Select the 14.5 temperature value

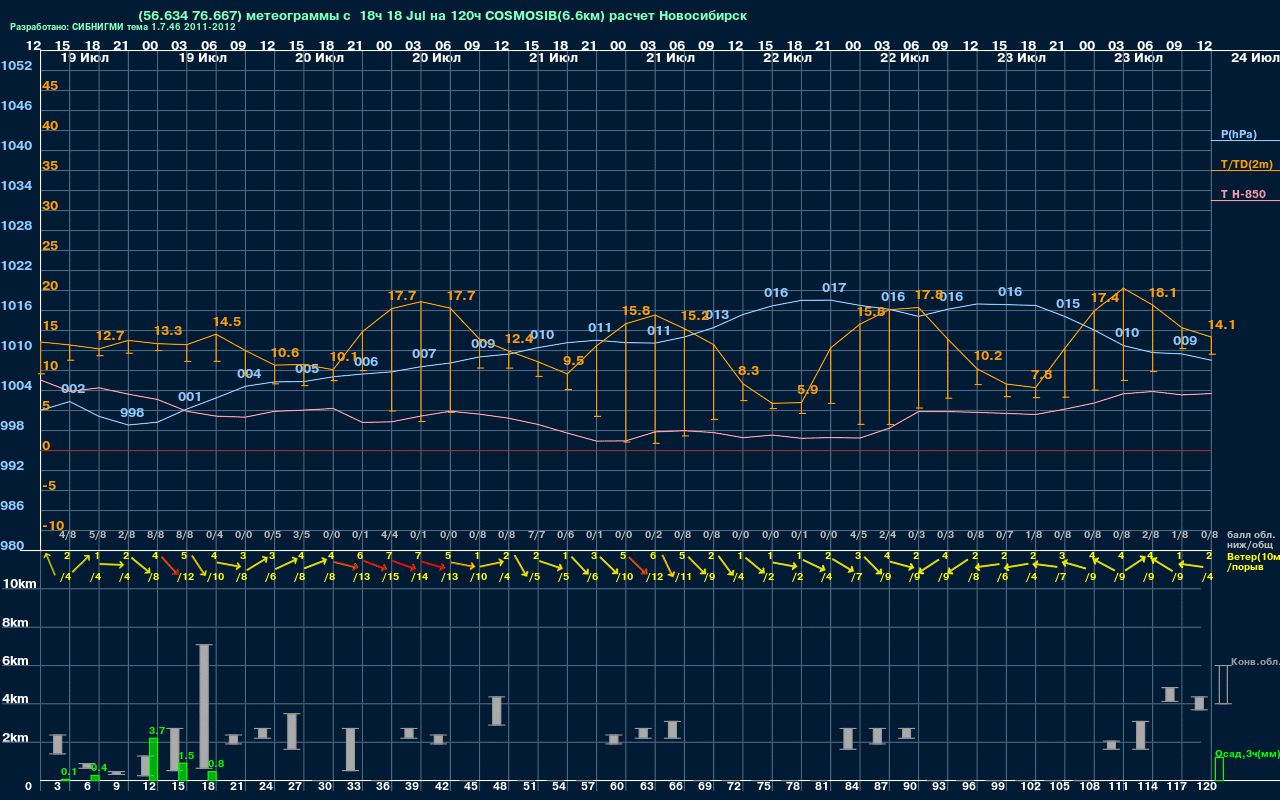tap(227, 322)
